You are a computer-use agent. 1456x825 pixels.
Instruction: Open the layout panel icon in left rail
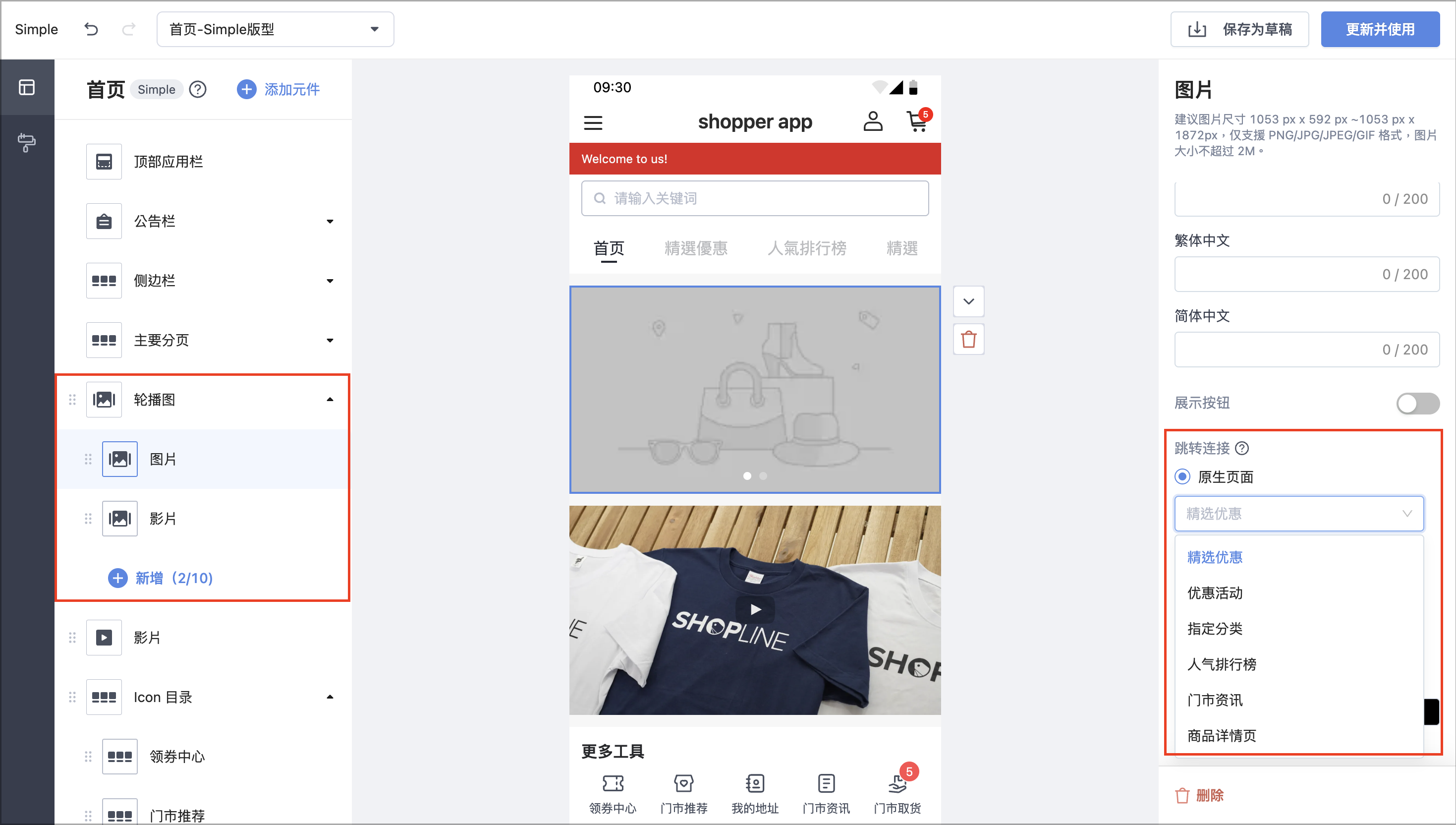tap(27, 87)
